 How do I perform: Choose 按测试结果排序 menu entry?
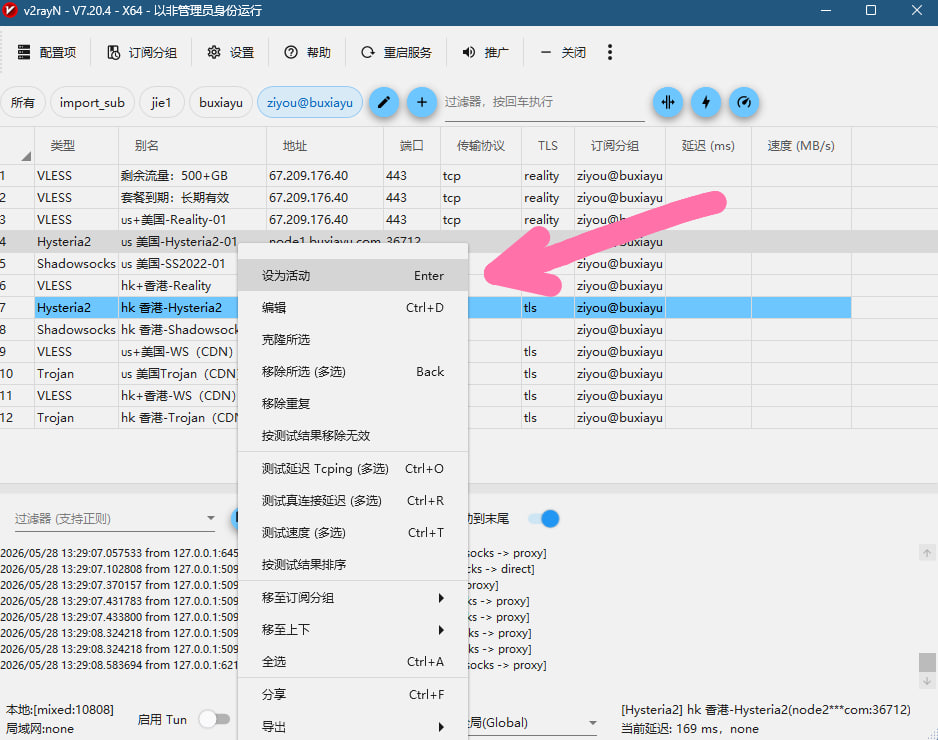tap(353, 564)
